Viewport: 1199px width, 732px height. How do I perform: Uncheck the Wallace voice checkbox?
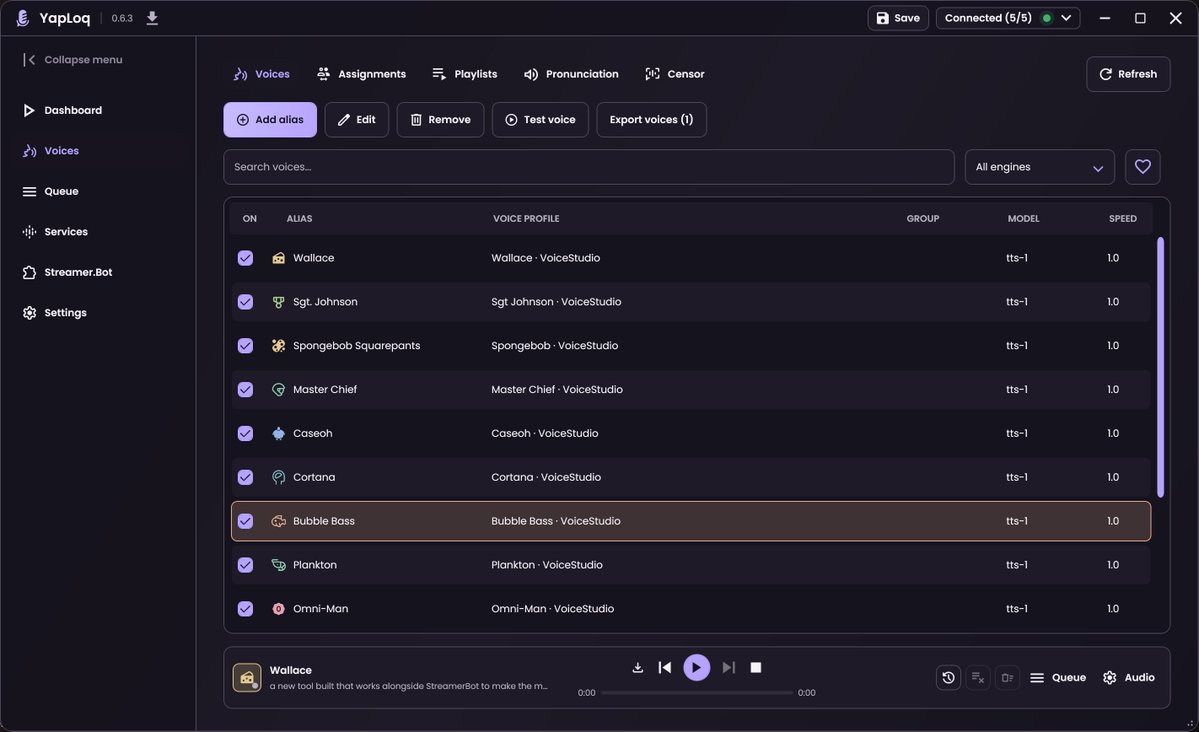[245, 258]
